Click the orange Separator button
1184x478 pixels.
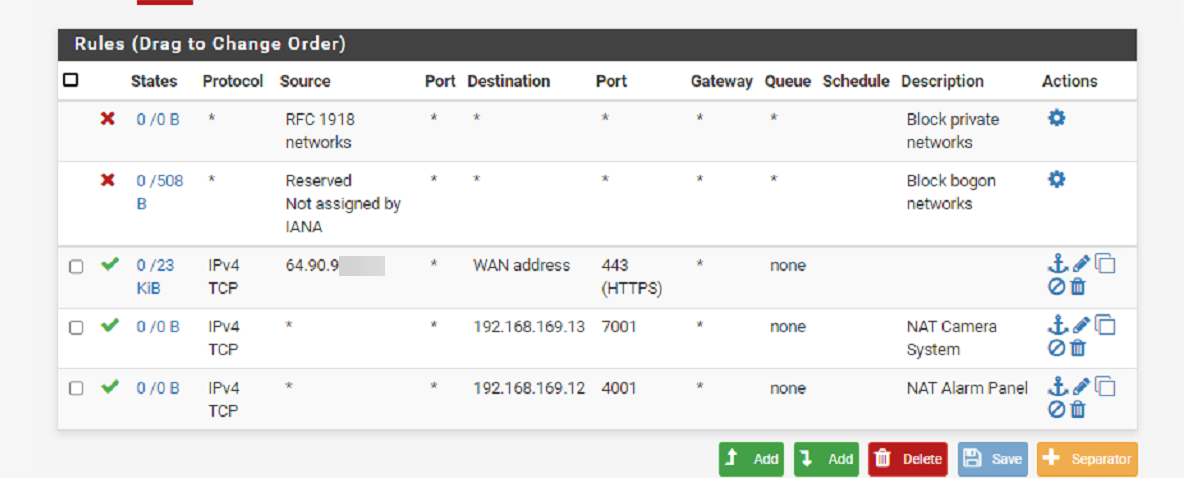click(x=1087, y=459)
